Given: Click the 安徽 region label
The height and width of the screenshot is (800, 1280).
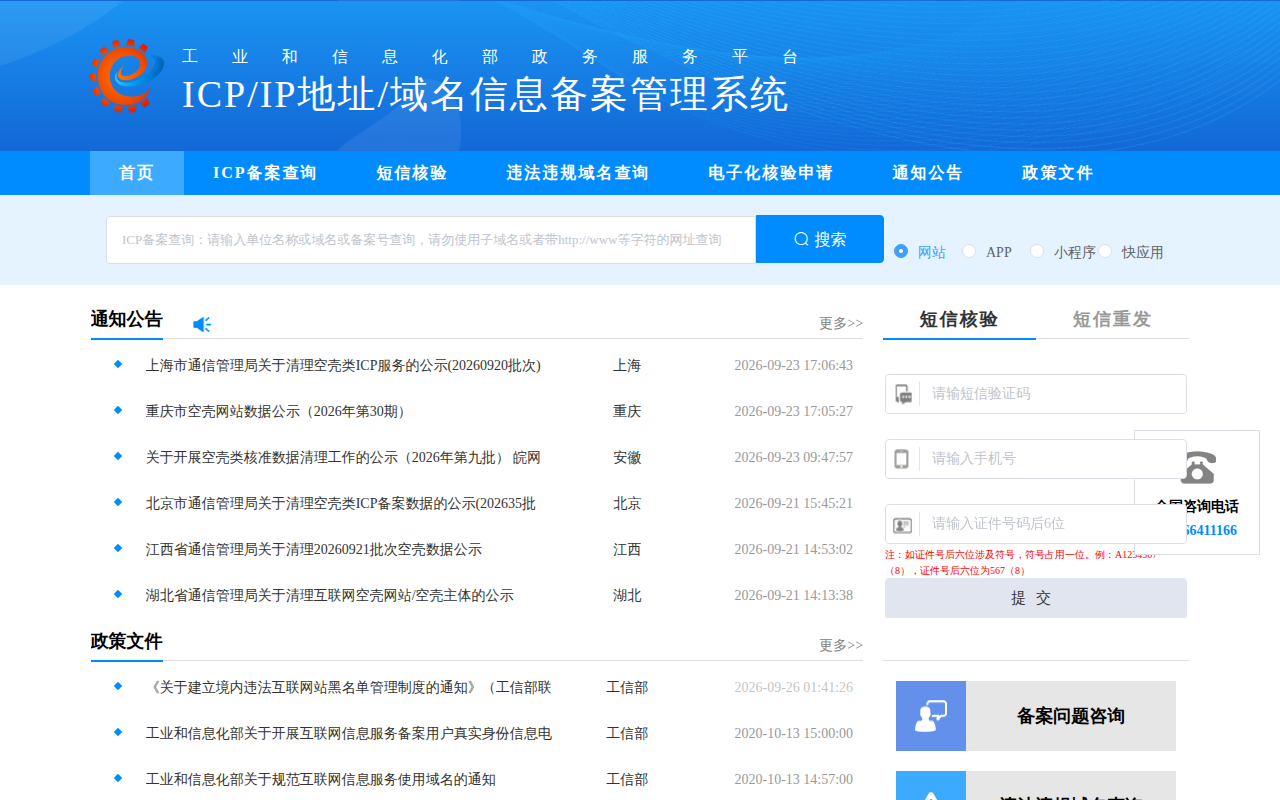Looking at the screenshot, I should (627, 458).
